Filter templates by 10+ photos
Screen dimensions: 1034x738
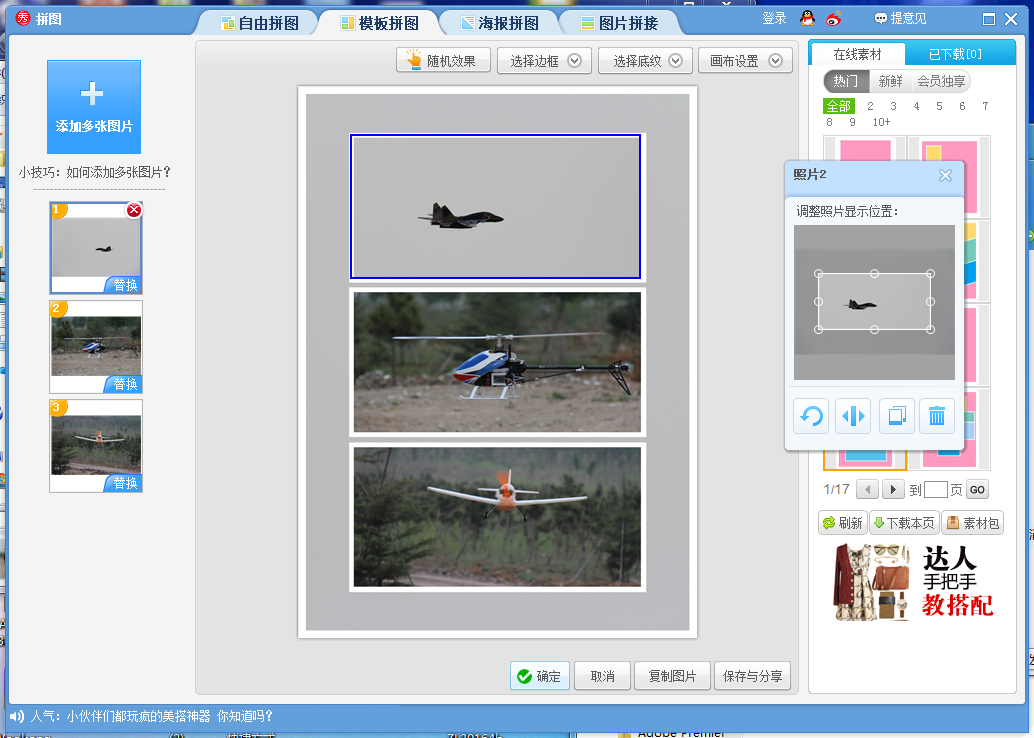pos(882,122)
